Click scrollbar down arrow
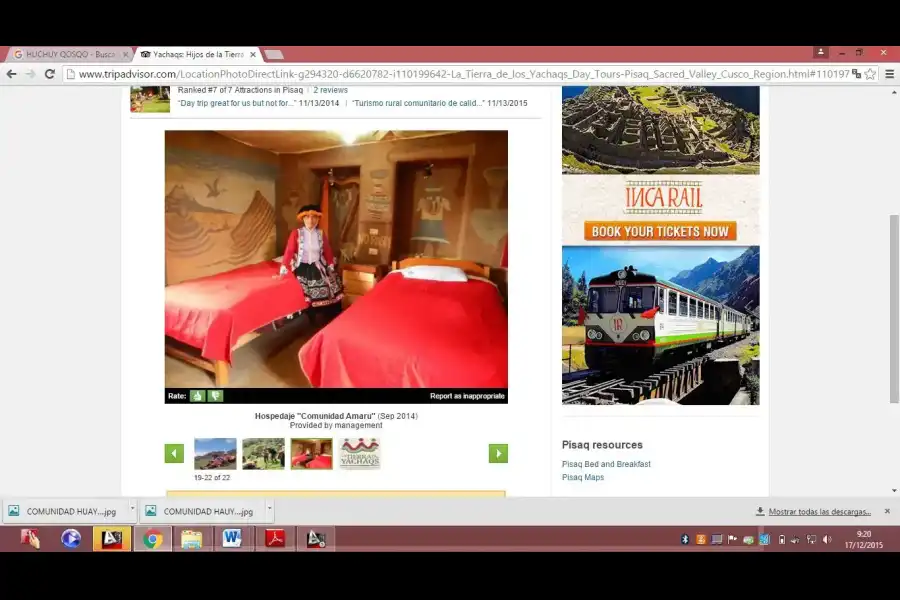 pyautogui.click(x=894, y=491)
